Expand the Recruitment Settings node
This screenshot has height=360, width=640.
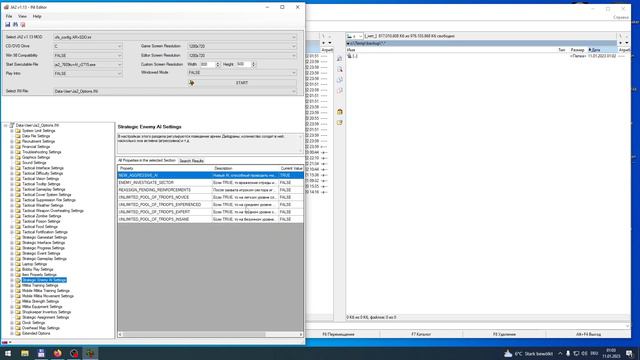(x=12, y=141)
